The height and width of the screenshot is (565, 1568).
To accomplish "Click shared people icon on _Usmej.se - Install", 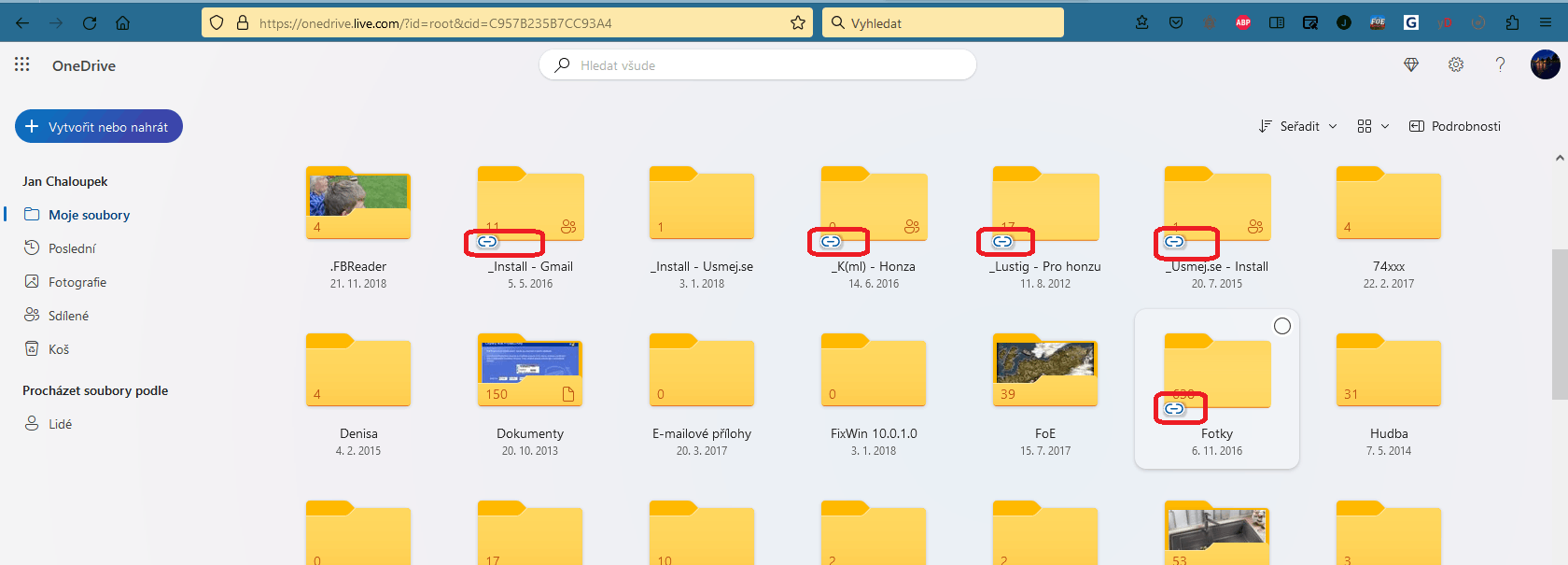I will 1255,227.
